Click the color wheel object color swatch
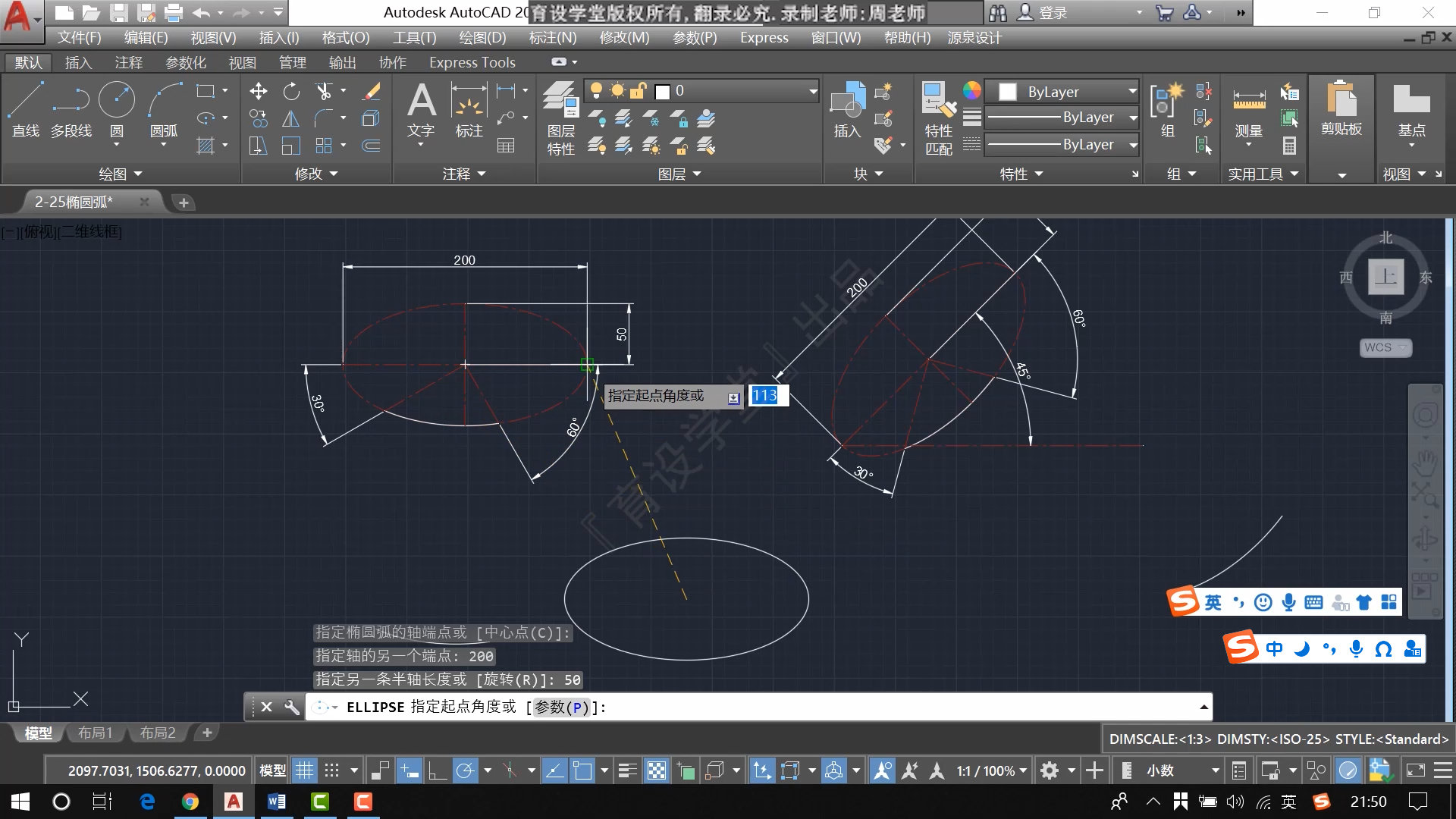Viewport: 1456px width, 819px height. [x=971, y=91]
